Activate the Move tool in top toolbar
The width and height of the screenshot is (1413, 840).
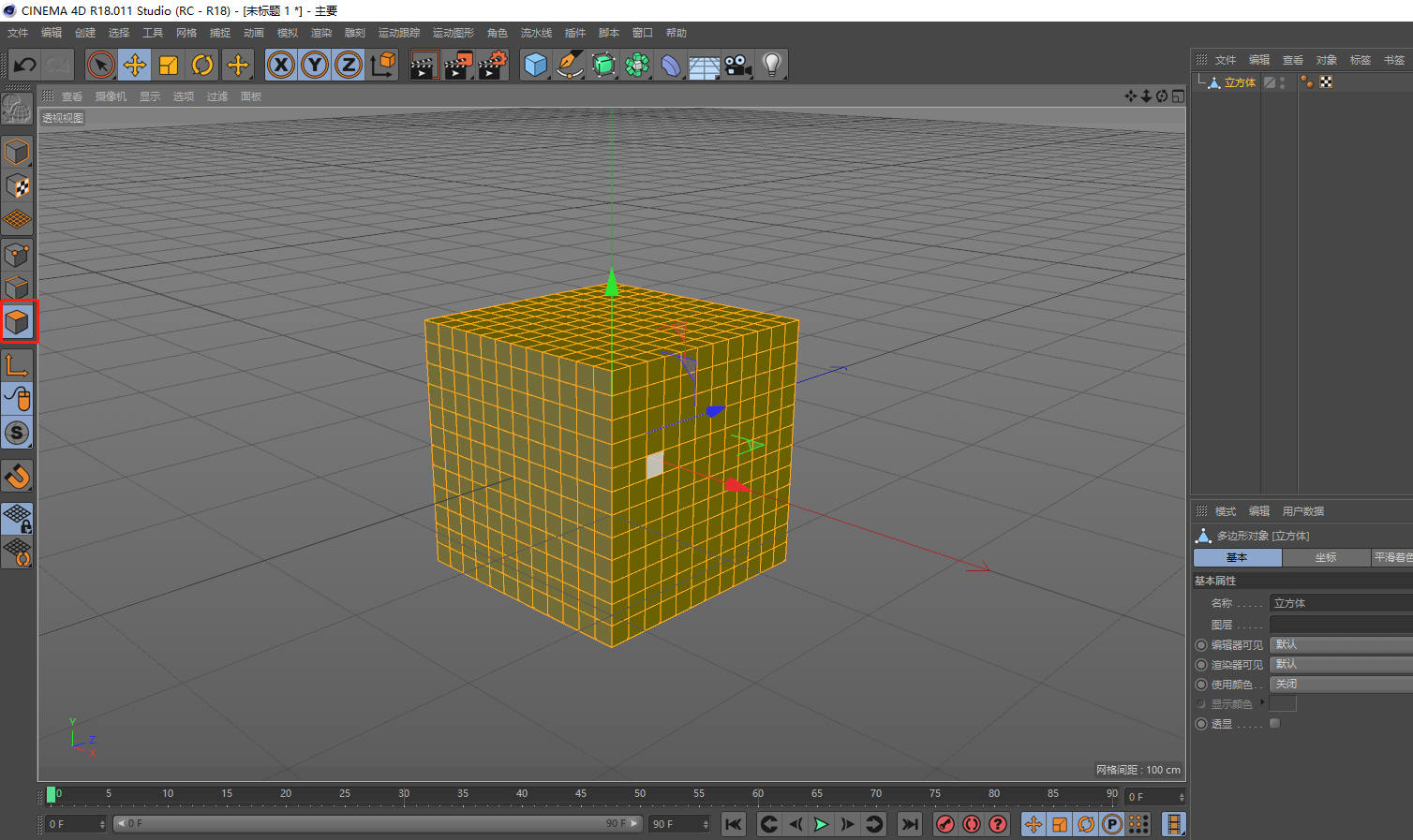[135, 65]
